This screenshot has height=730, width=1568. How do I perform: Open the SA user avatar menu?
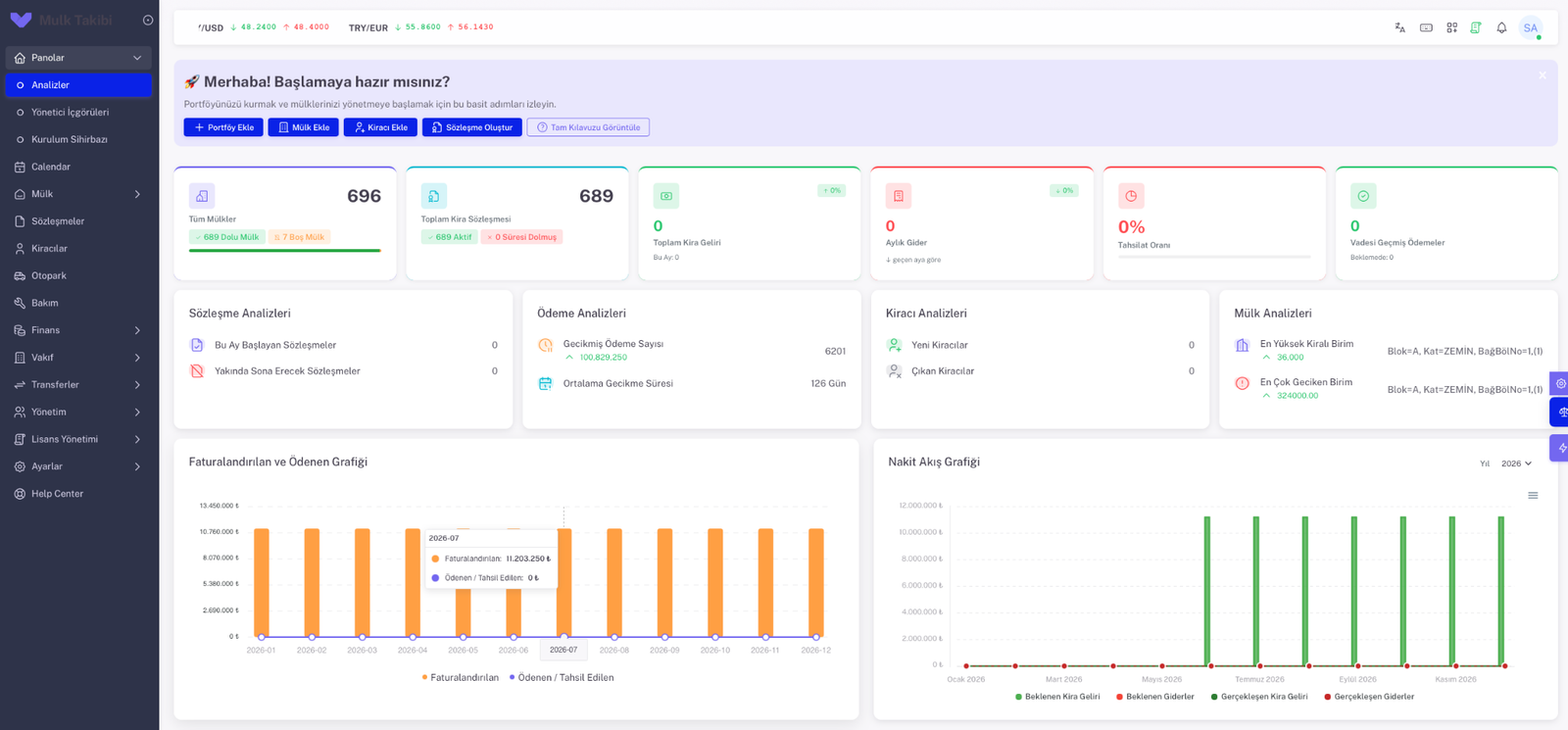click(1531, 27)
